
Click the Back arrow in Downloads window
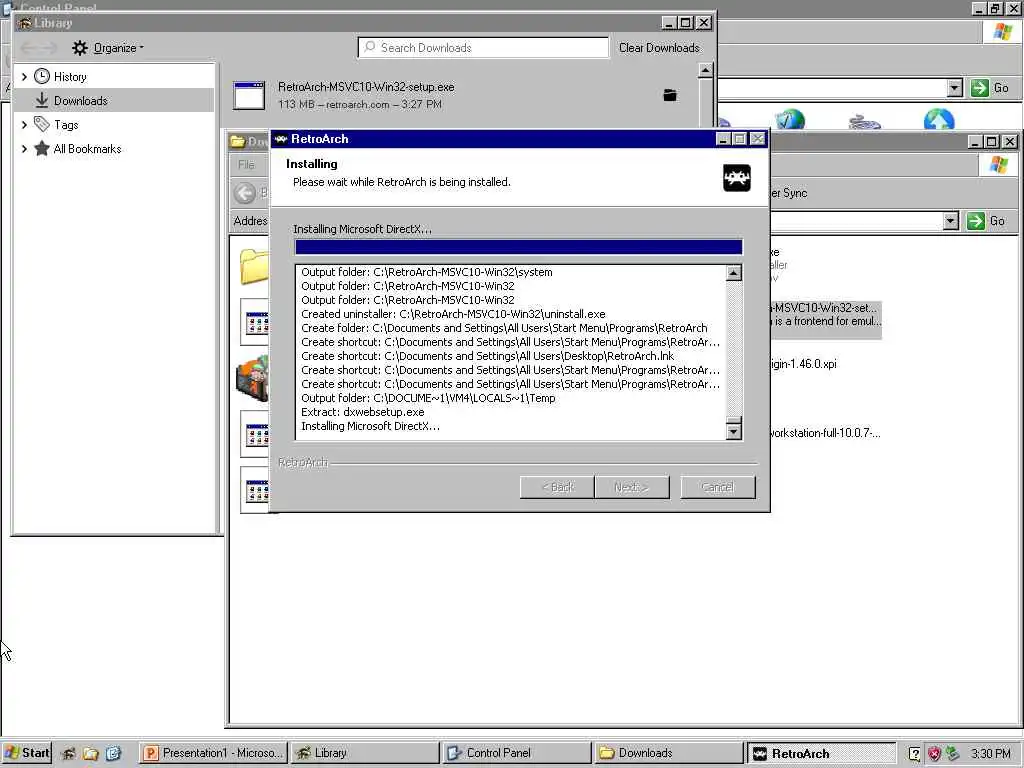click(245, 193)
